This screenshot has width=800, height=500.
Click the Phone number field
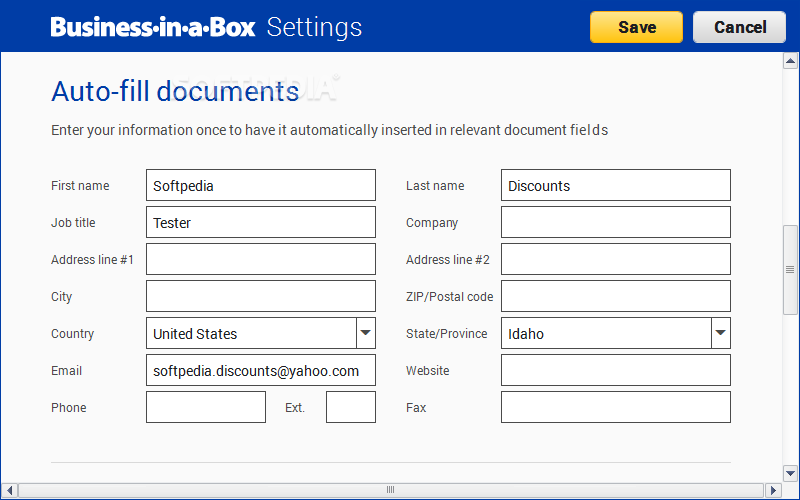coord(206,407)
